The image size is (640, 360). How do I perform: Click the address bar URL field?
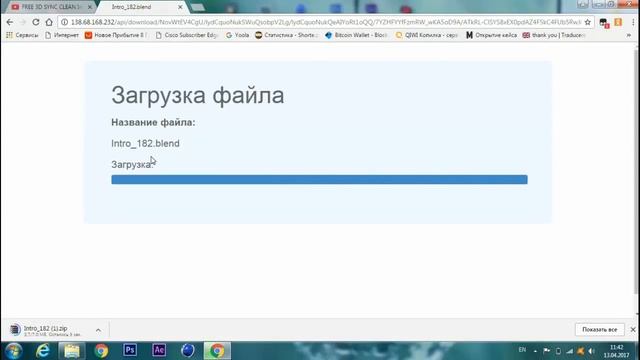[326, 22]
